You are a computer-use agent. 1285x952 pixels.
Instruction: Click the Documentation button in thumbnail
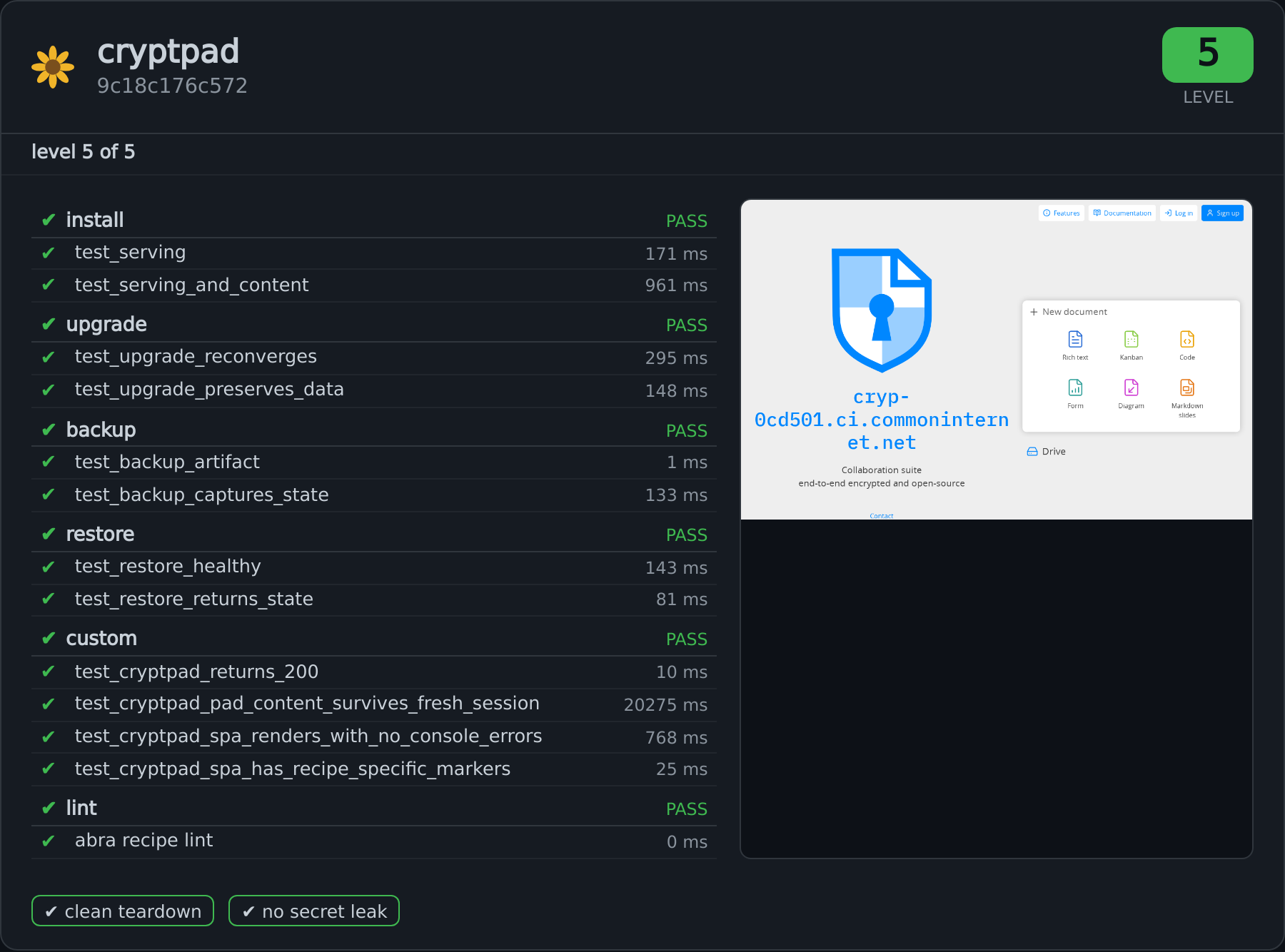[x=1122, y=213]
